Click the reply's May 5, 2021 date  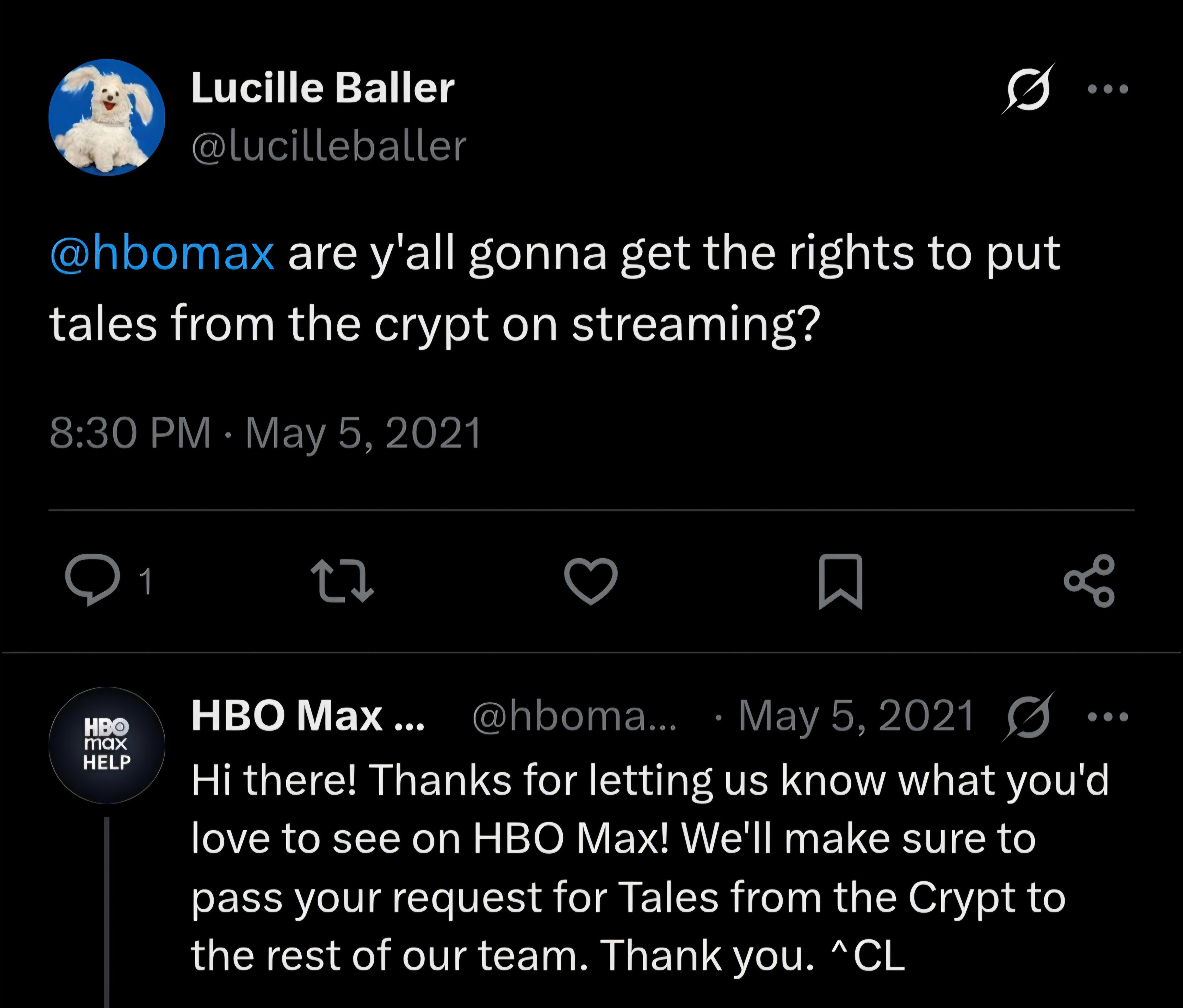click(855, 716)
